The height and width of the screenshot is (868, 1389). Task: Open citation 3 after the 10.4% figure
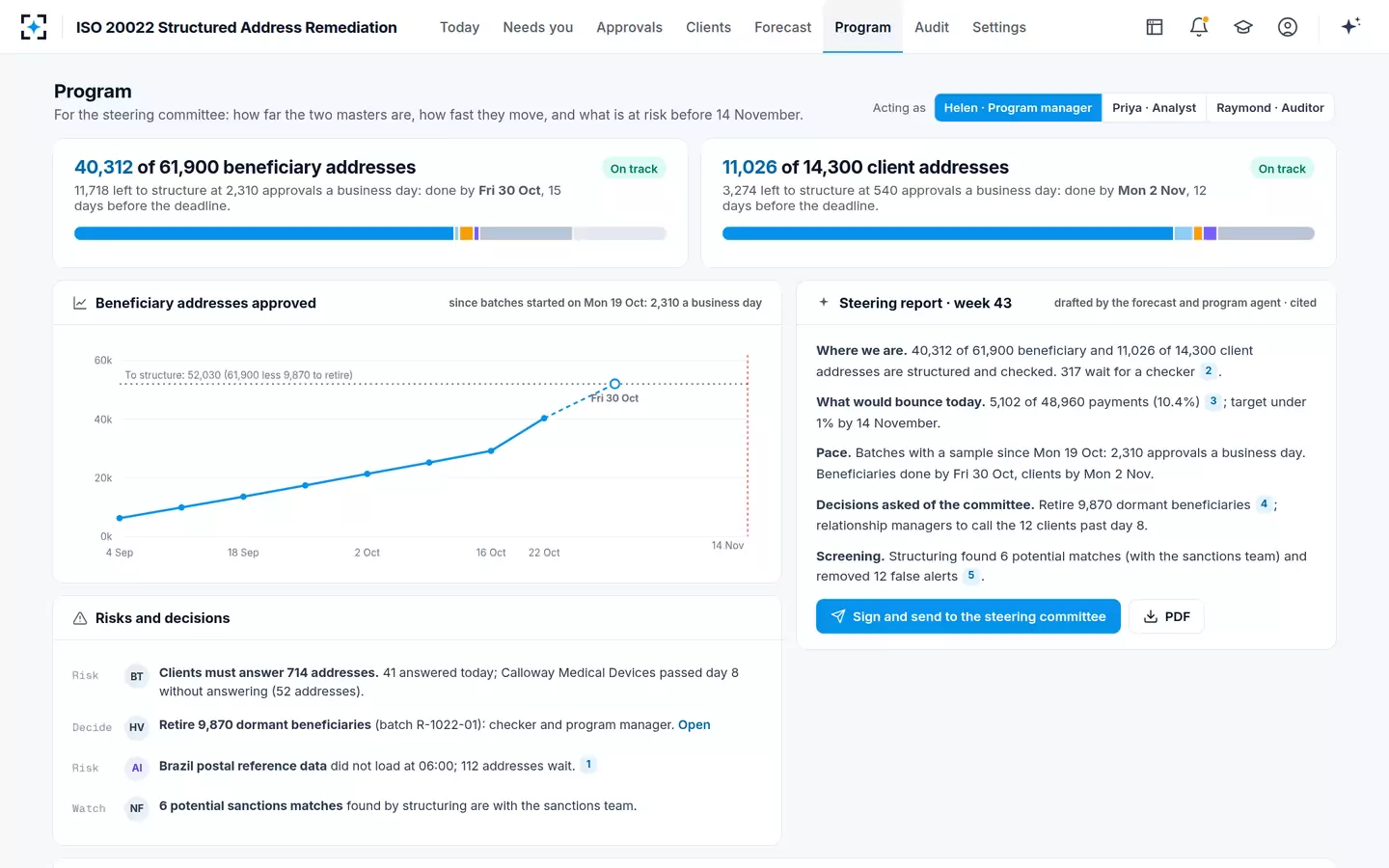1213,401
